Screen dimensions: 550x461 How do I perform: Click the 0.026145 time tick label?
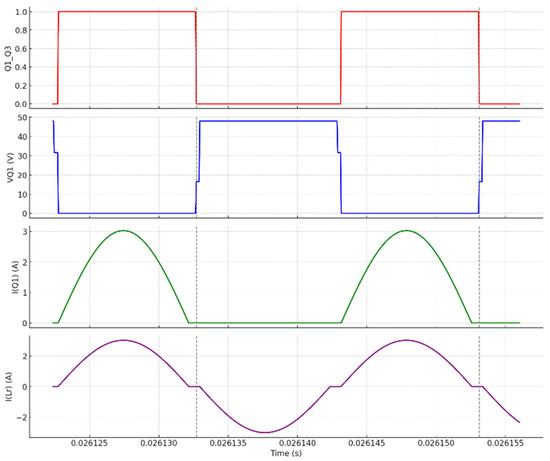tap(367, 443)
